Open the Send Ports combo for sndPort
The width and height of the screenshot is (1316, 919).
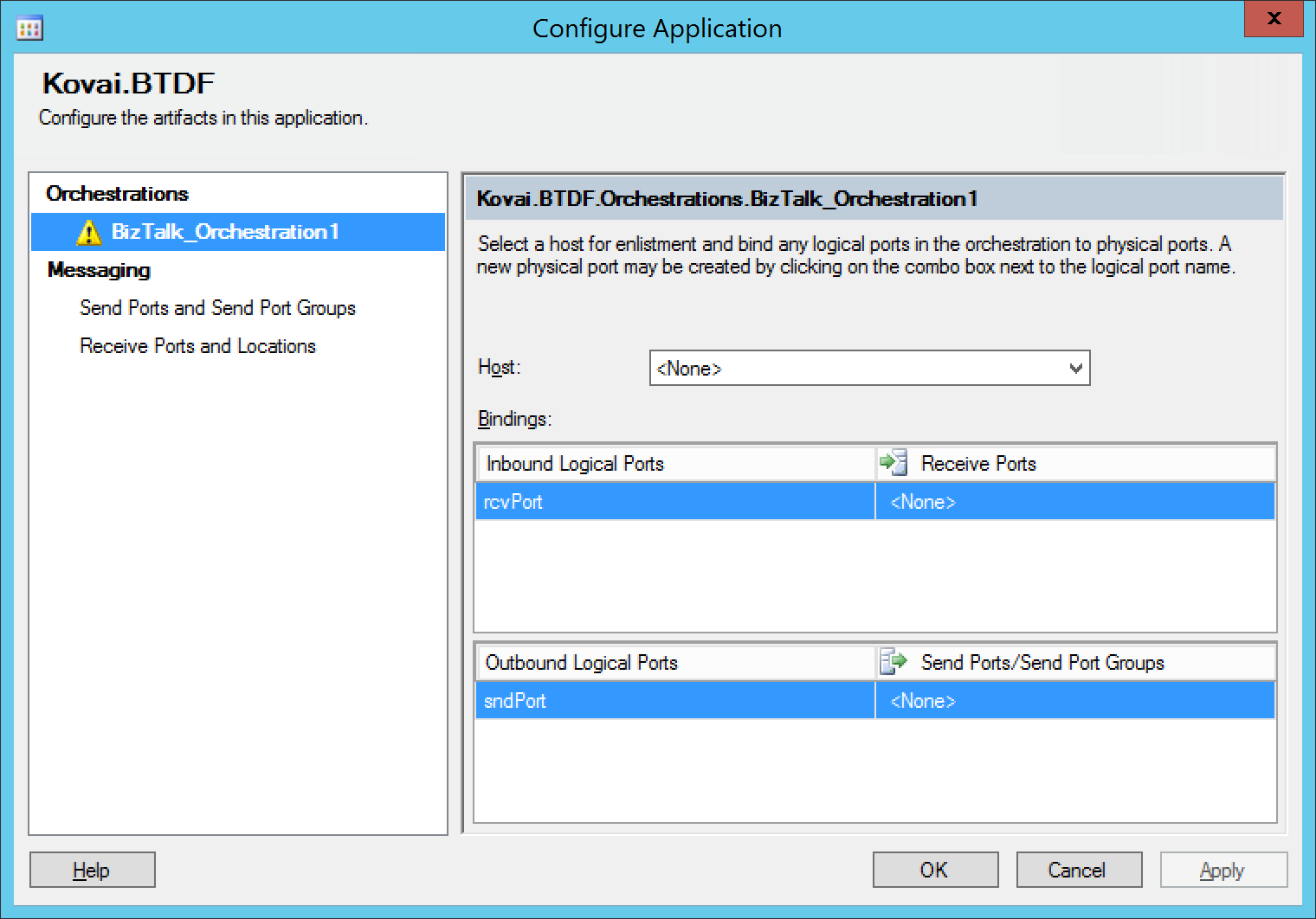pyautogui.click(x=1074, y=700)
